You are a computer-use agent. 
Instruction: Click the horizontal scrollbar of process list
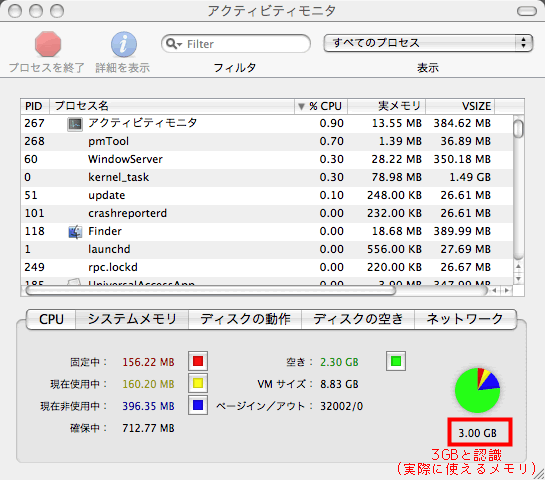tap(211, 291)
